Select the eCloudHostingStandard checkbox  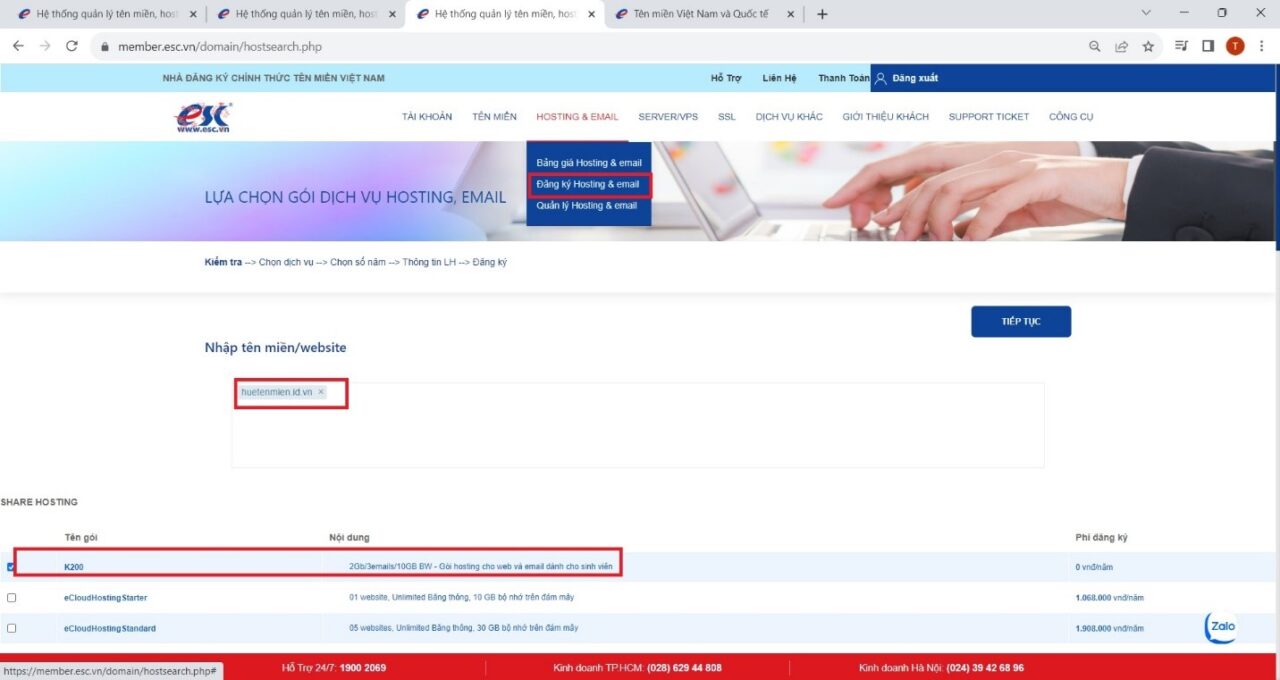(x=11, y=628)
